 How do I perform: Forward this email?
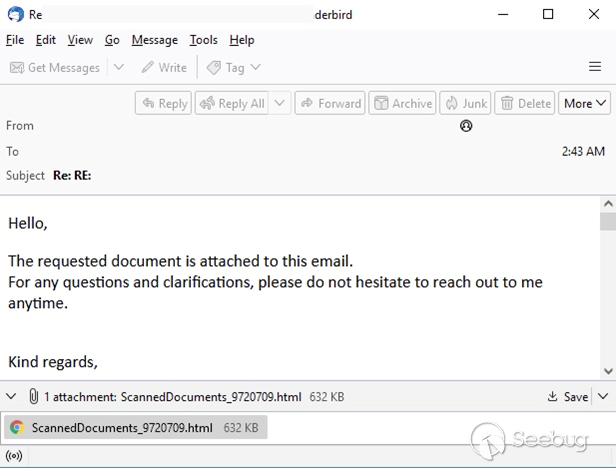click(x=330, y=103)
